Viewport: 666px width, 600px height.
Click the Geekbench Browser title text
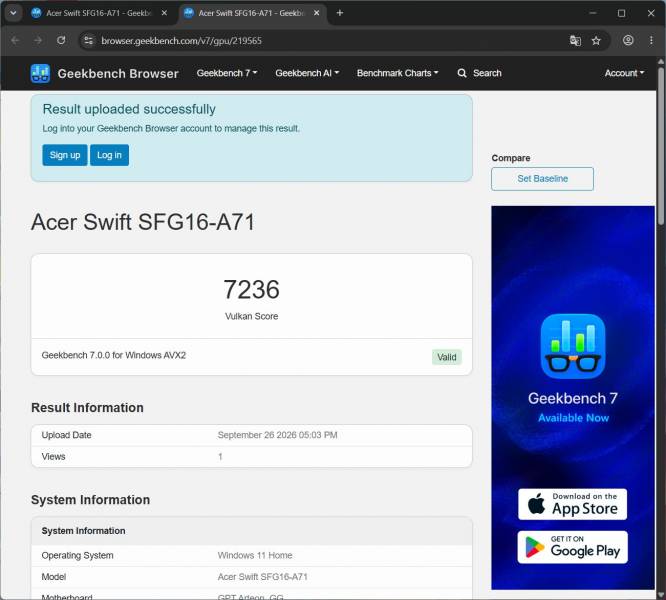118,73
